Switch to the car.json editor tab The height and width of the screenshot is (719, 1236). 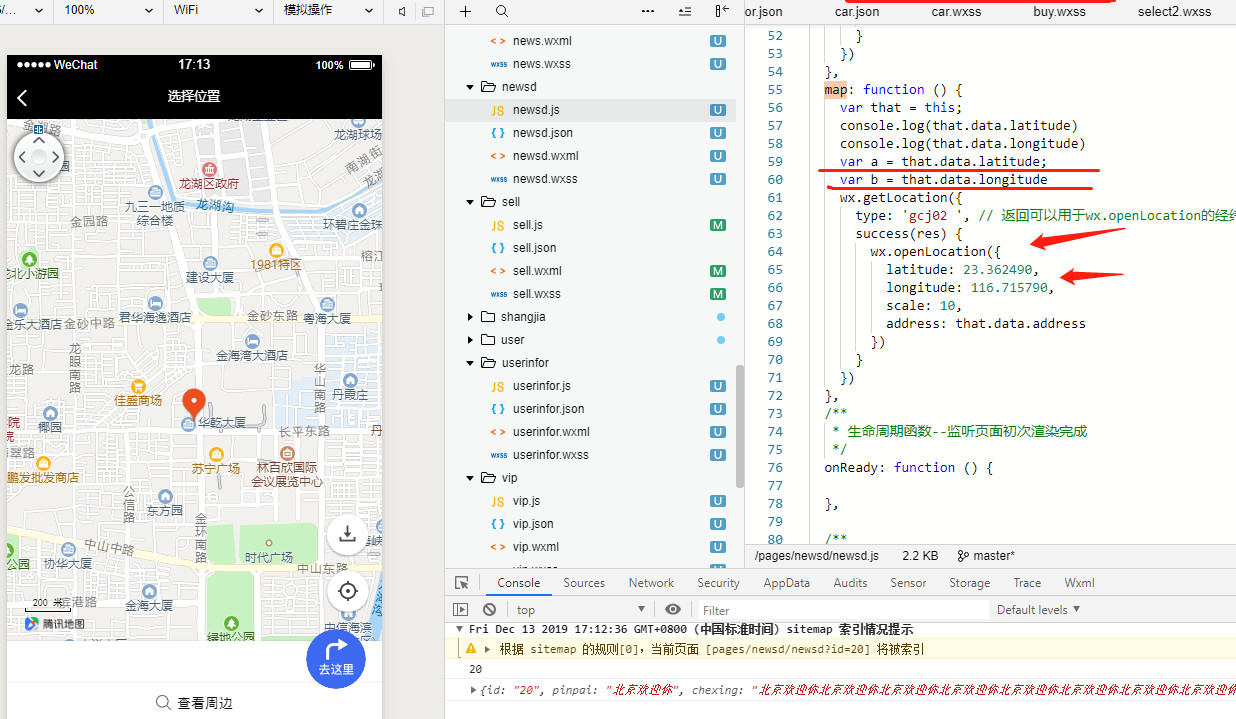point(857,12)
